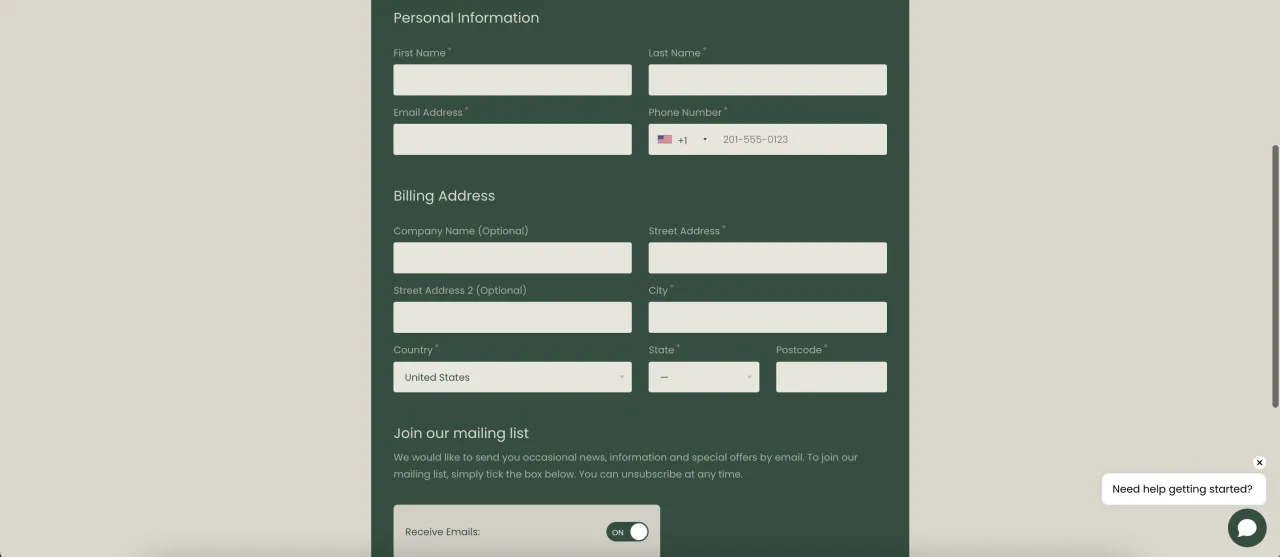Click the Street Address field
The image size is (1280, 557).
point(767,258)
